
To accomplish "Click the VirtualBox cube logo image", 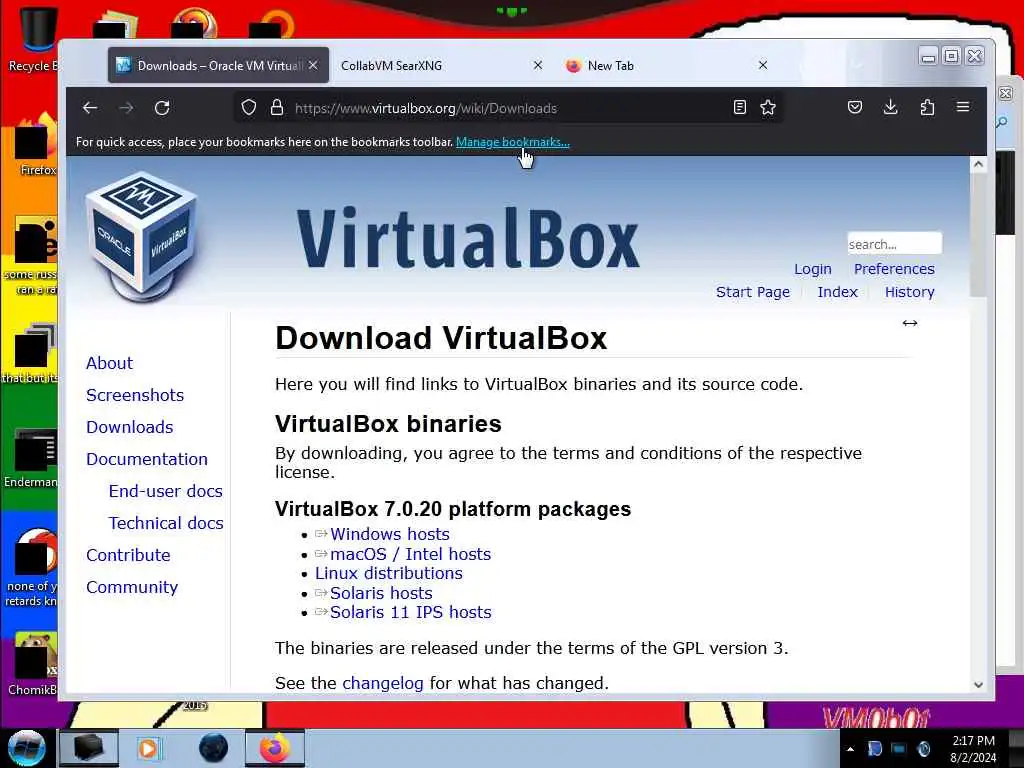I will pos(142,236).
